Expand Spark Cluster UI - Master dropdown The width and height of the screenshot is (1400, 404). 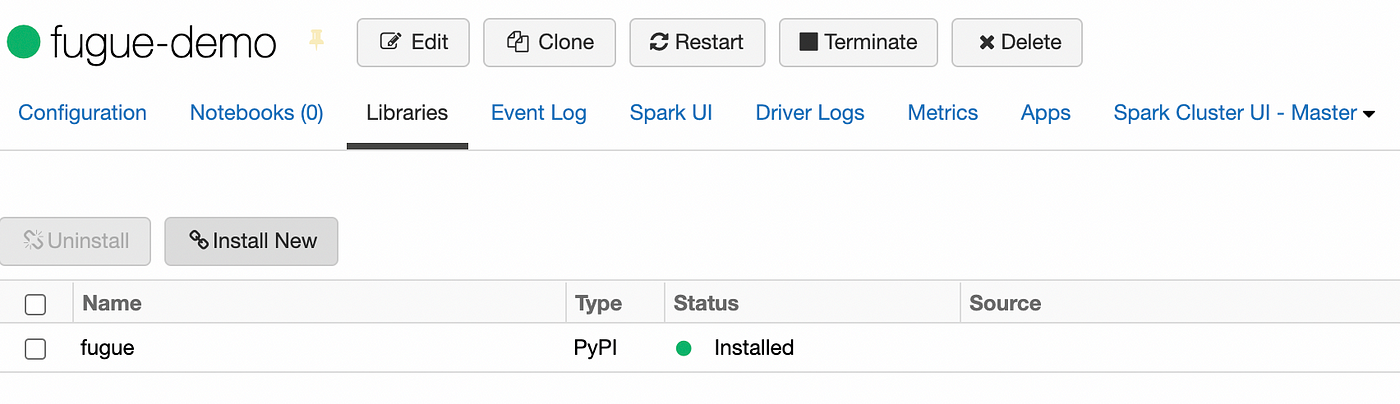(x=1244, y=113)
